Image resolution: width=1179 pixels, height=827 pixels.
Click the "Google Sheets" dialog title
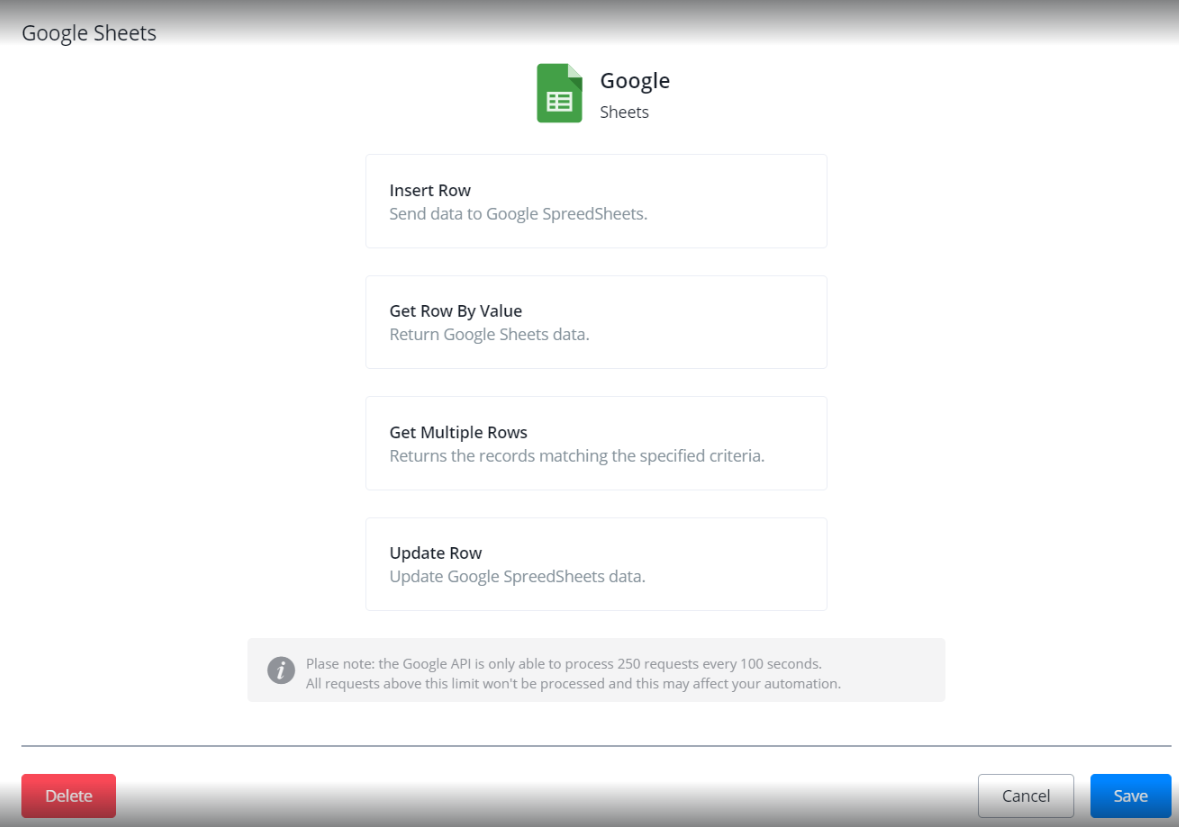[x=89, y=33]
